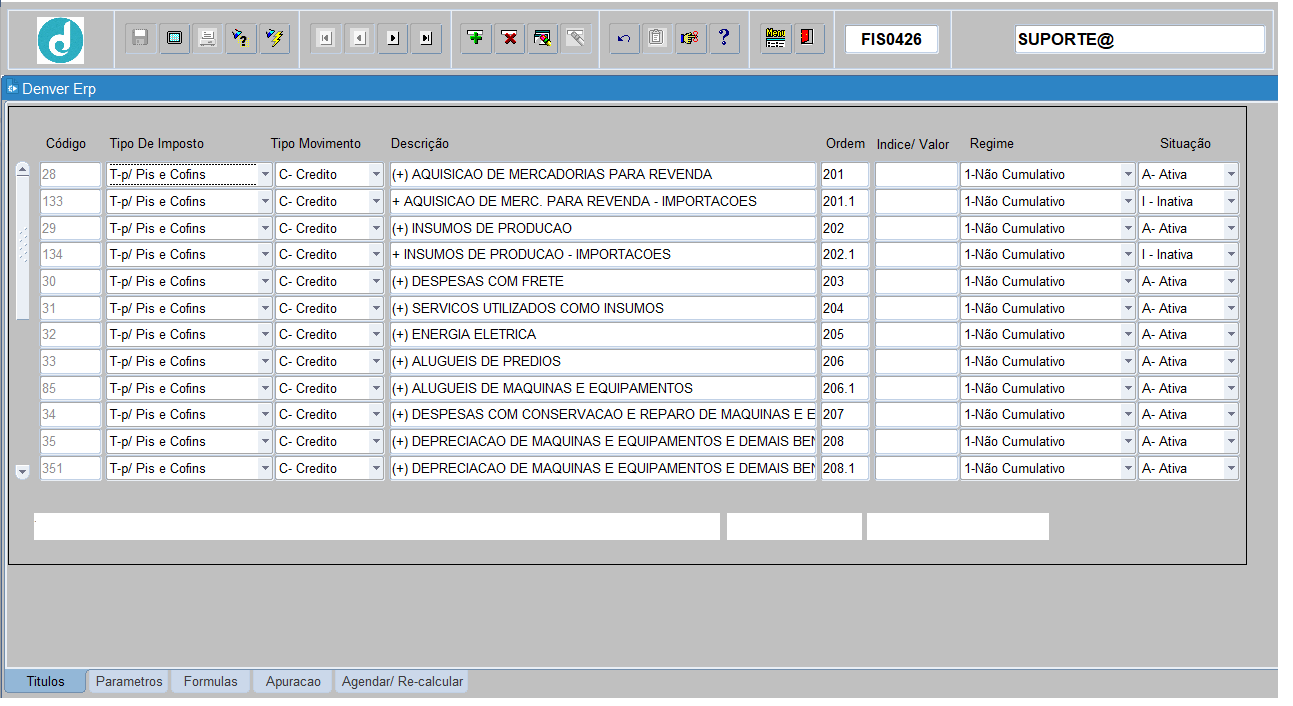Click the Denver 'd' logo
Screen dimensions: 1293x706
[61, 41]
